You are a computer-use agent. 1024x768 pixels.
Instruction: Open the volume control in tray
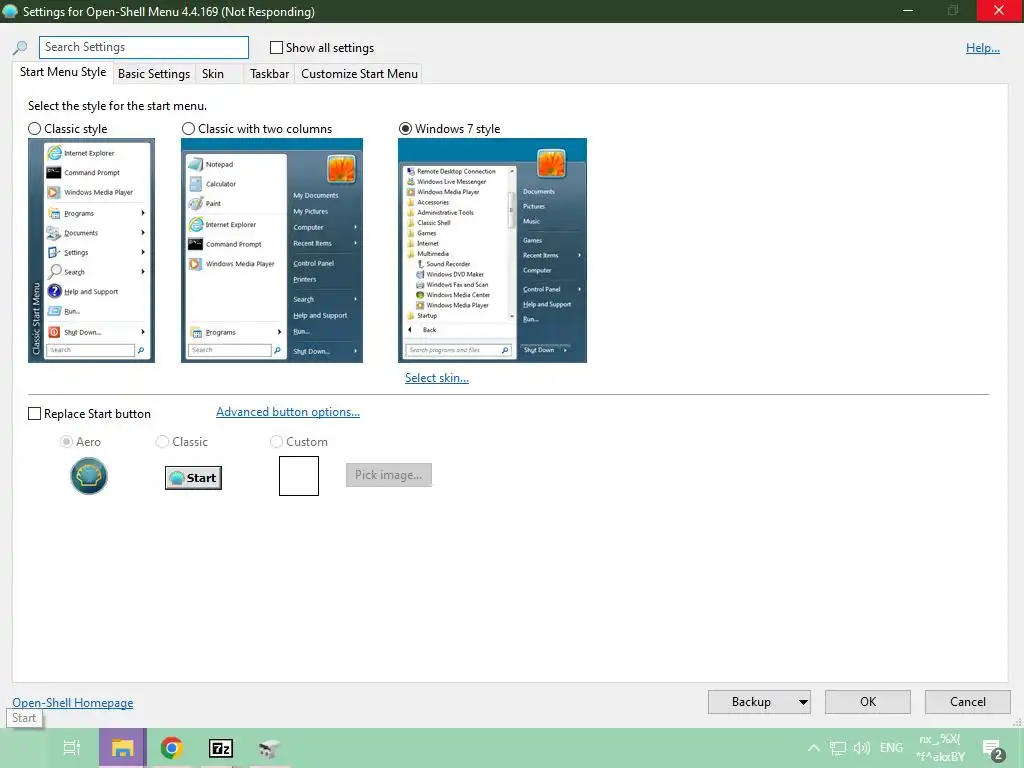862,748
